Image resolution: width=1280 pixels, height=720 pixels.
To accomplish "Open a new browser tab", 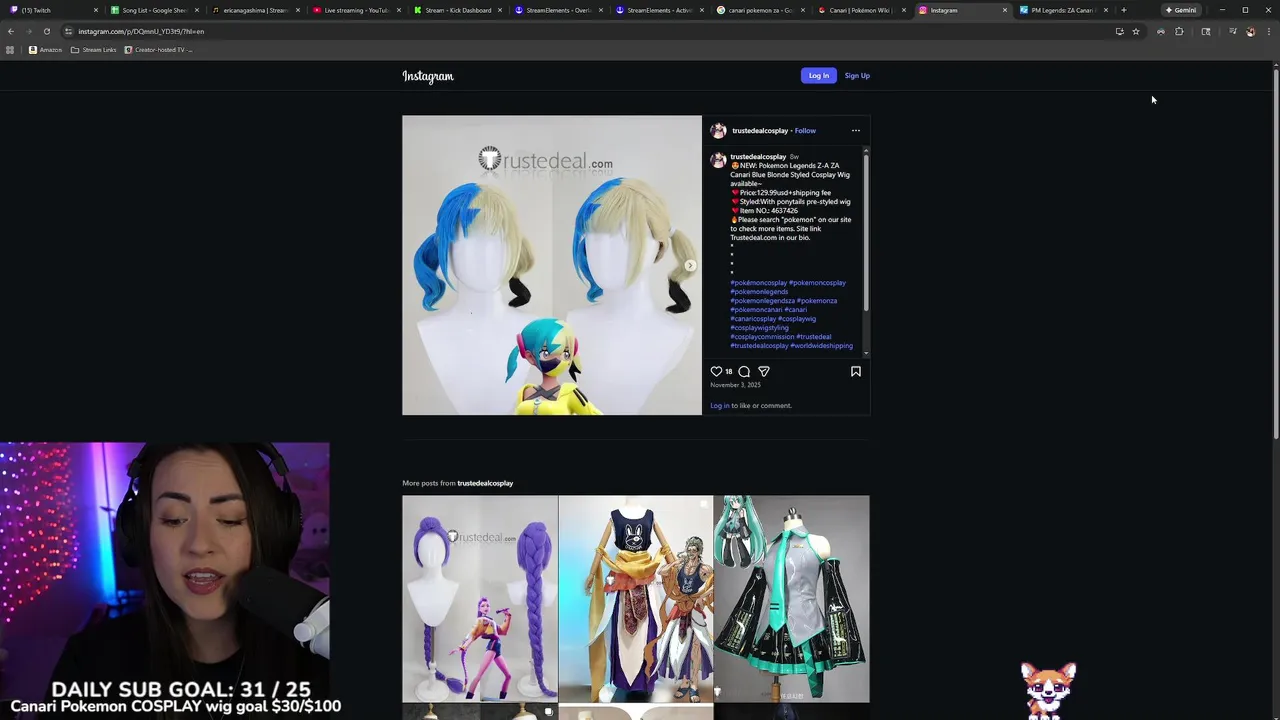I will coord(1124,10).
